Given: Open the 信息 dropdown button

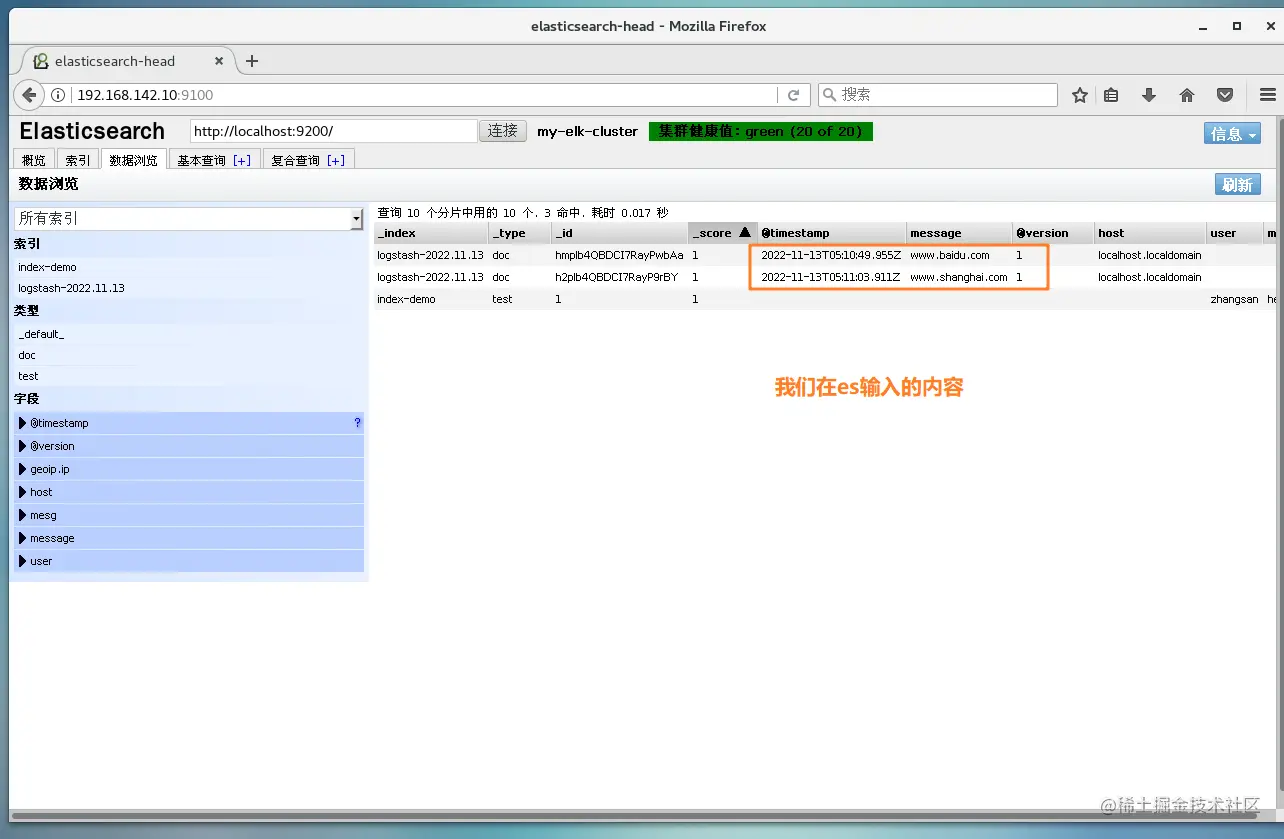Looking at the screenshot, I should coord(1232,132).
